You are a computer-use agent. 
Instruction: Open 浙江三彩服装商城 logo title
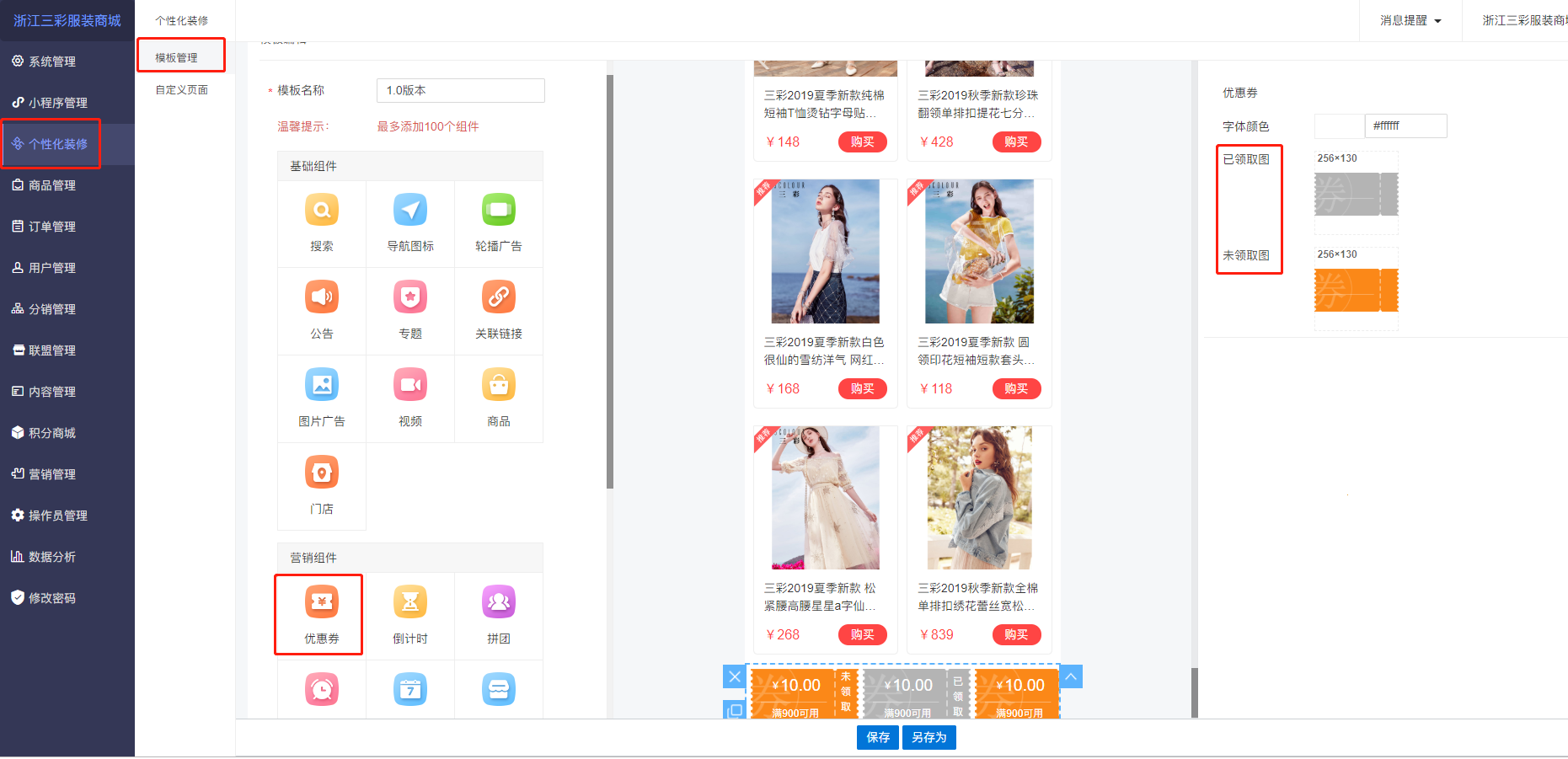tap(67, 20)
